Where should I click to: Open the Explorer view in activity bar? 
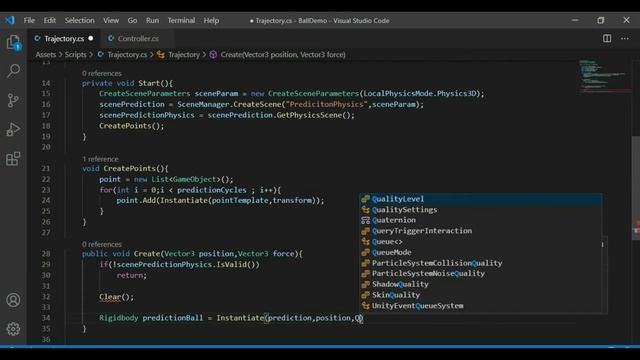click(13, 42)
